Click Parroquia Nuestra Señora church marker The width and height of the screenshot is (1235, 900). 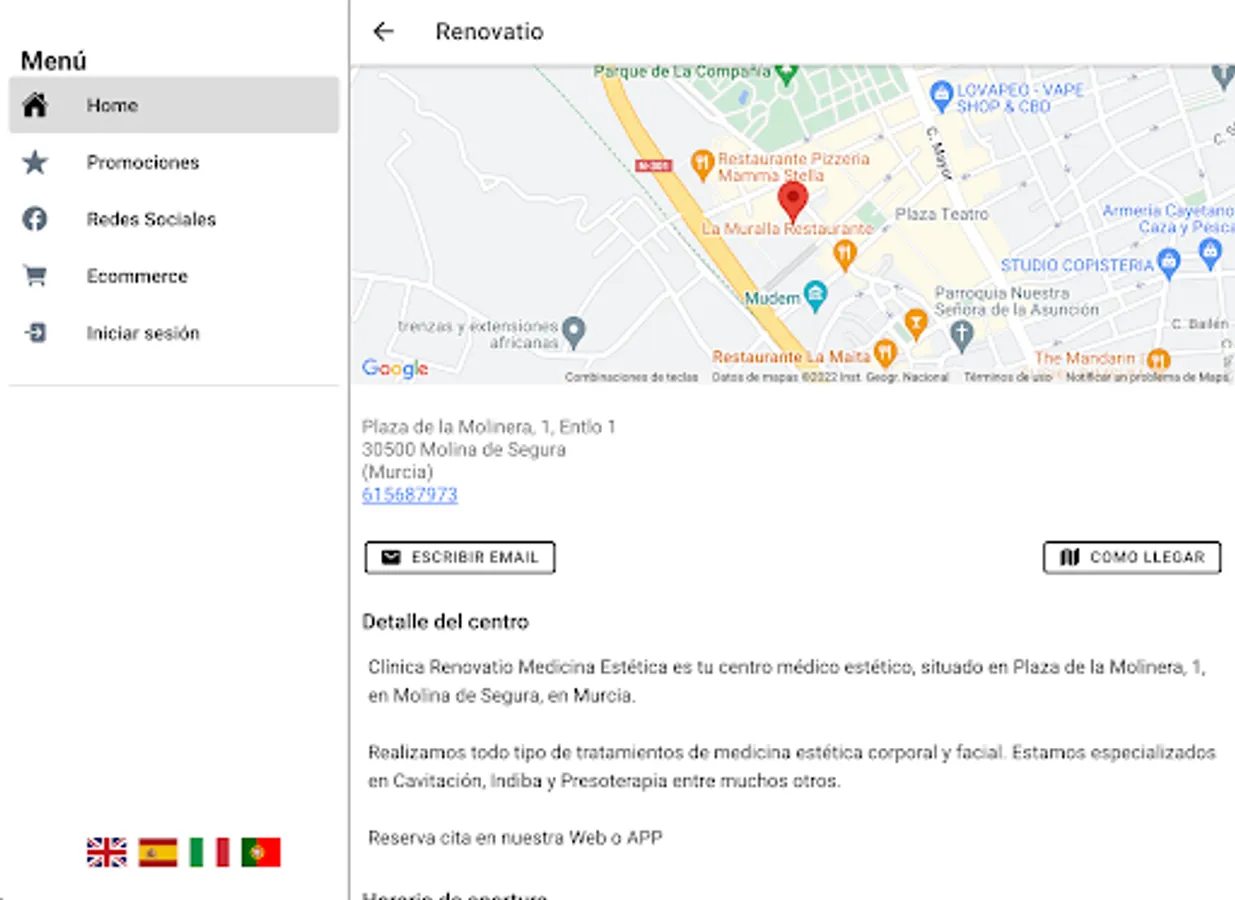[962, 335]
